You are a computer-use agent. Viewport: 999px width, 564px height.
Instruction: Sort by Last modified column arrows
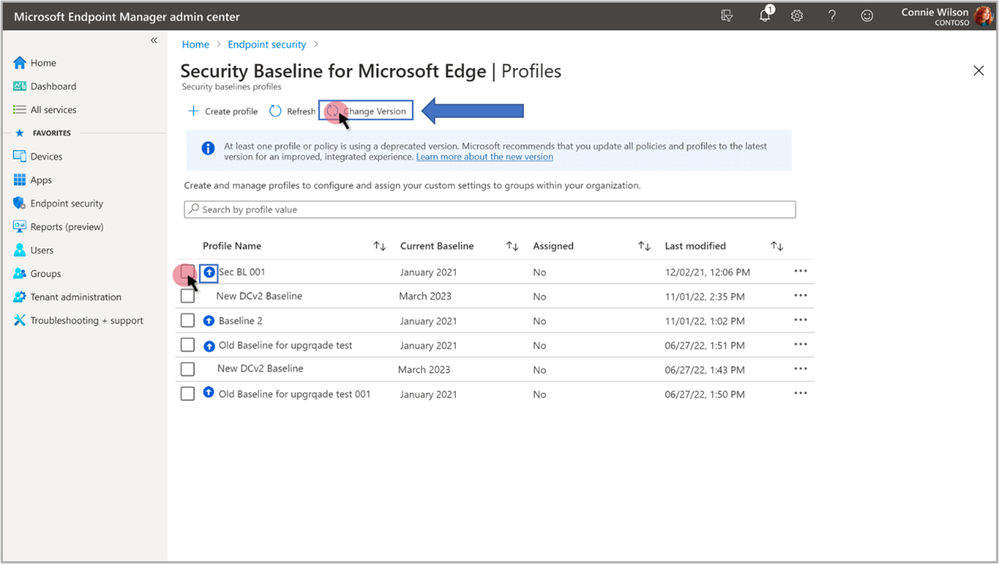[777, 246]
